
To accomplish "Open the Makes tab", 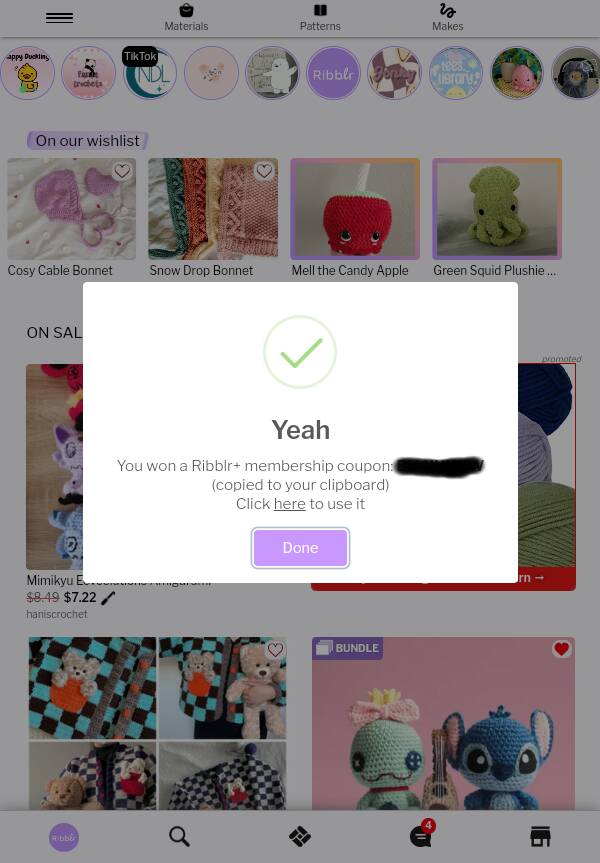I will pos(448,18).
